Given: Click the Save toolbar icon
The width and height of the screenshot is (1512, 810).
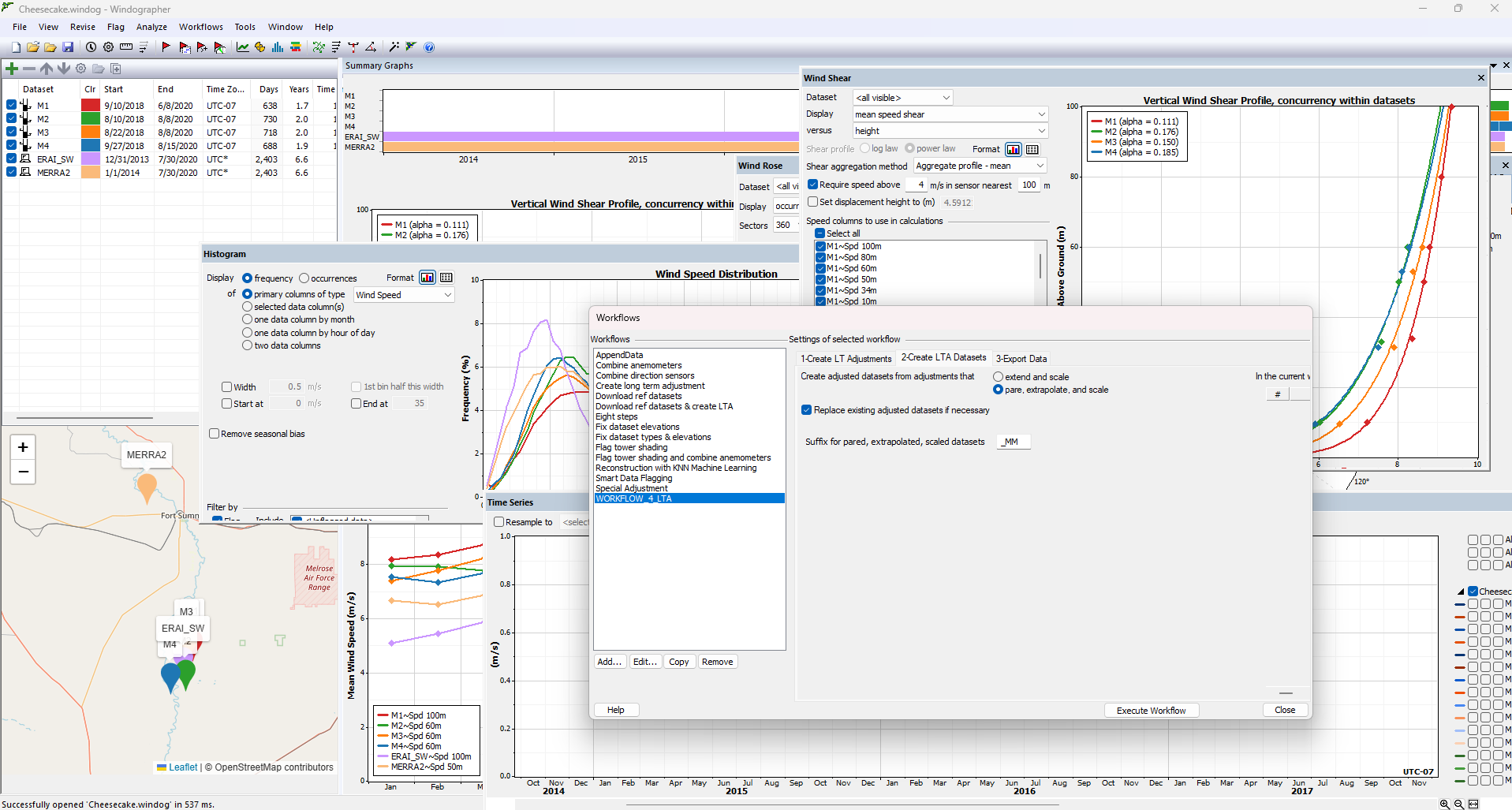Looking at the screenshot, I should tap(68, 47).
